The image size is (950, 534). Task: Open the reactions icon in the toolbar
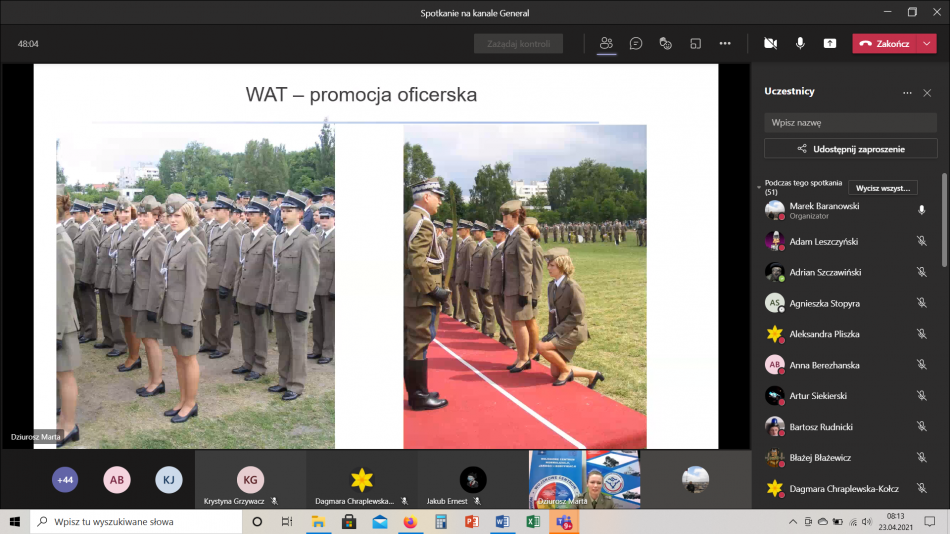click(x=665, y=44)
